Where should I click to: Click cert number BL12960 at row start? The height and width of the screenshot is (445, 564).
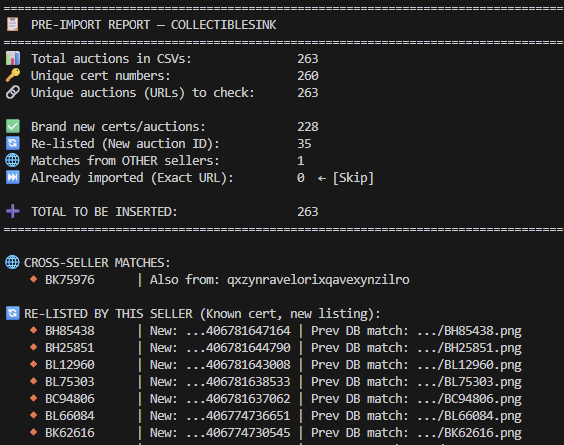click(70, 364)
